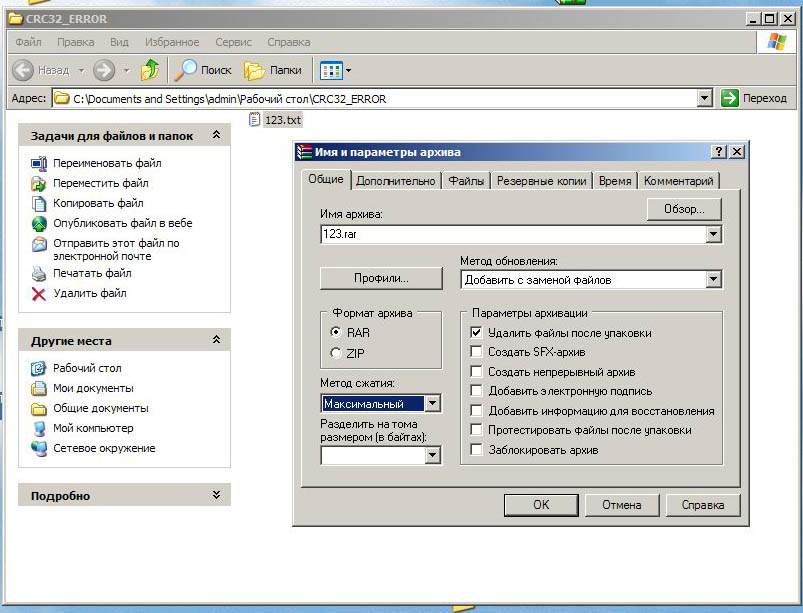Click the red X Delete file icon

[39, 293]
